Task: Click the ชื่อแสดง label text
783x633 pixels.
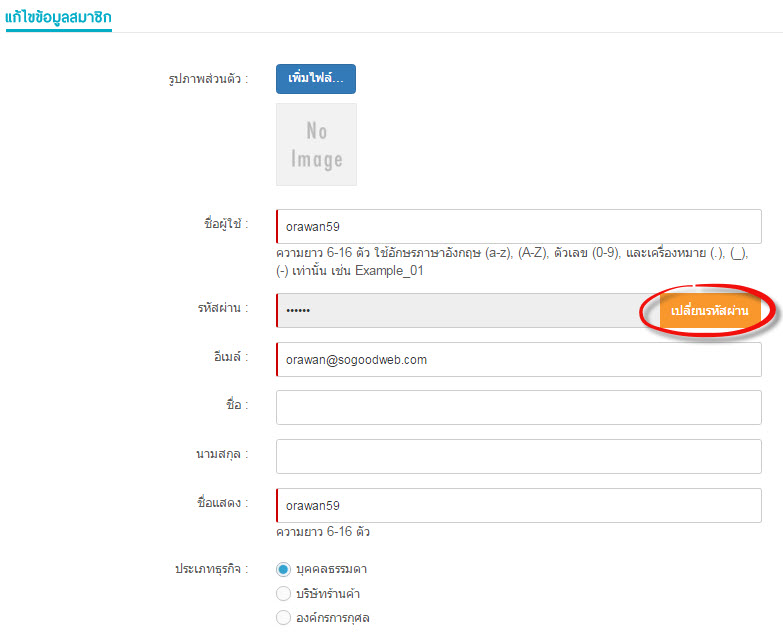Action: [223, 503]
